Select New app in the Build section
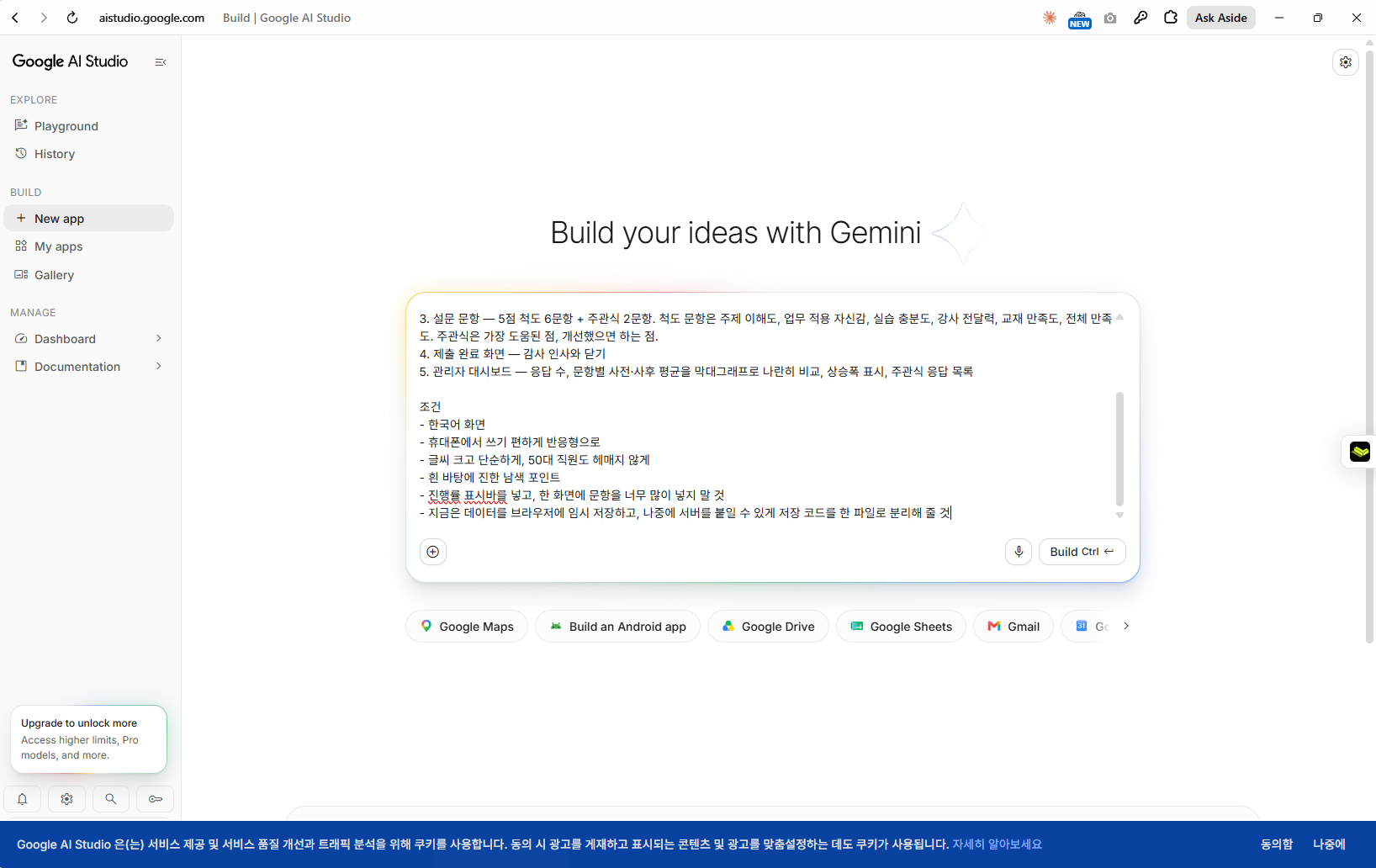 pyautogui.click(x=88, y=219)
